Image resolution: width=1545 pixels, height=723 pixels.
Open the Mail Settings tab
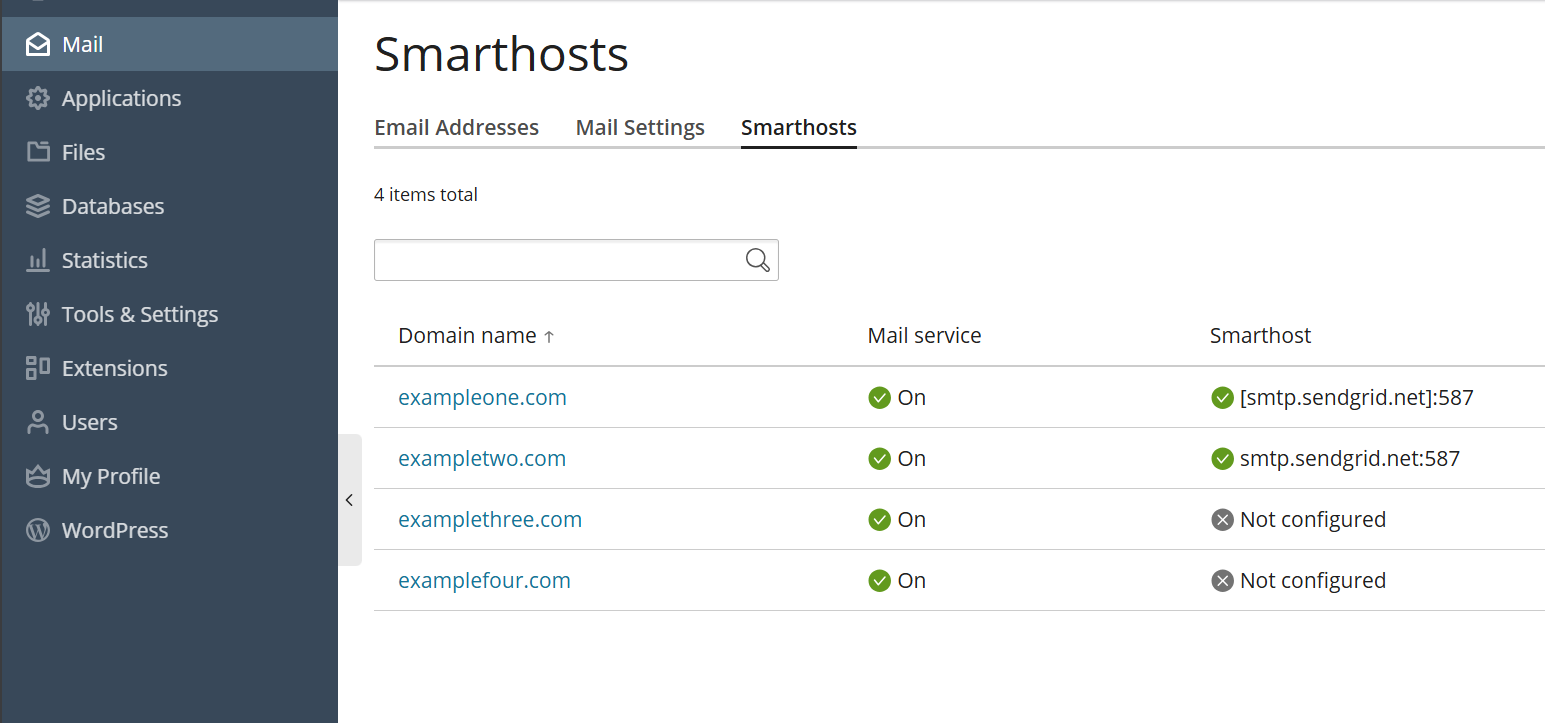click(x=639, y=127)
